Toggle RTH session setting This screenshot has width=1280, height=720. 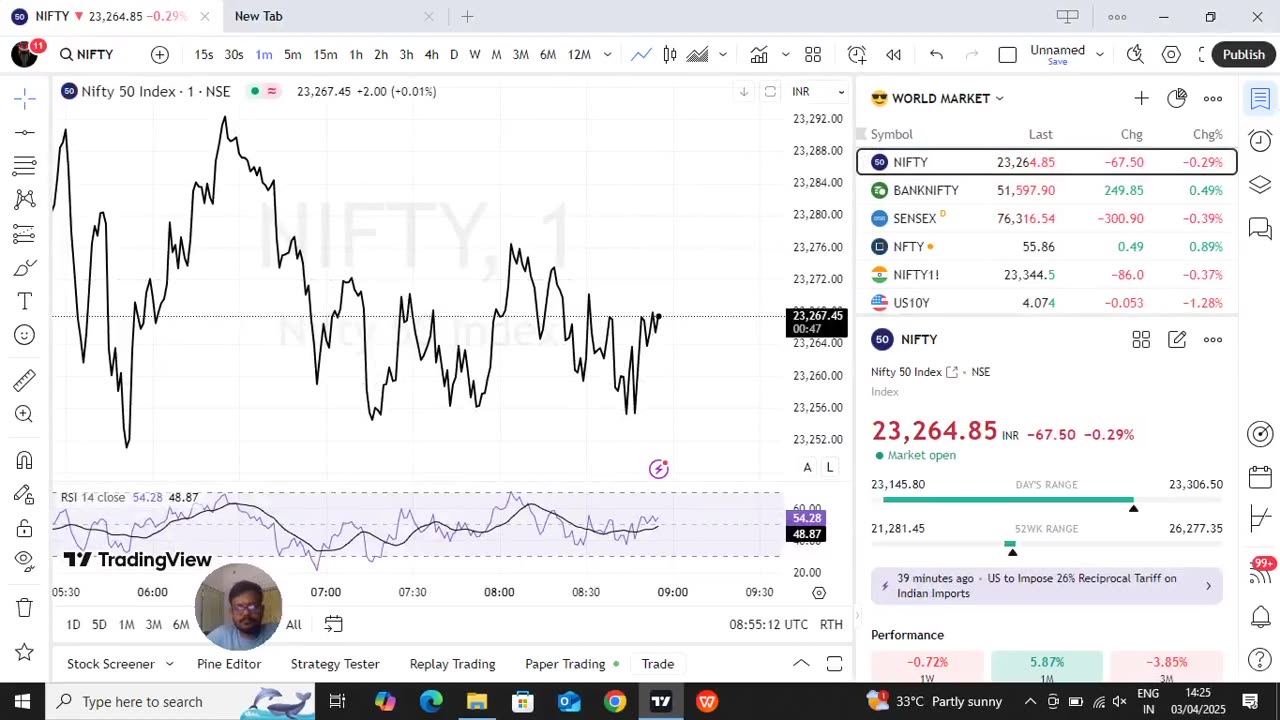(831, 624)
